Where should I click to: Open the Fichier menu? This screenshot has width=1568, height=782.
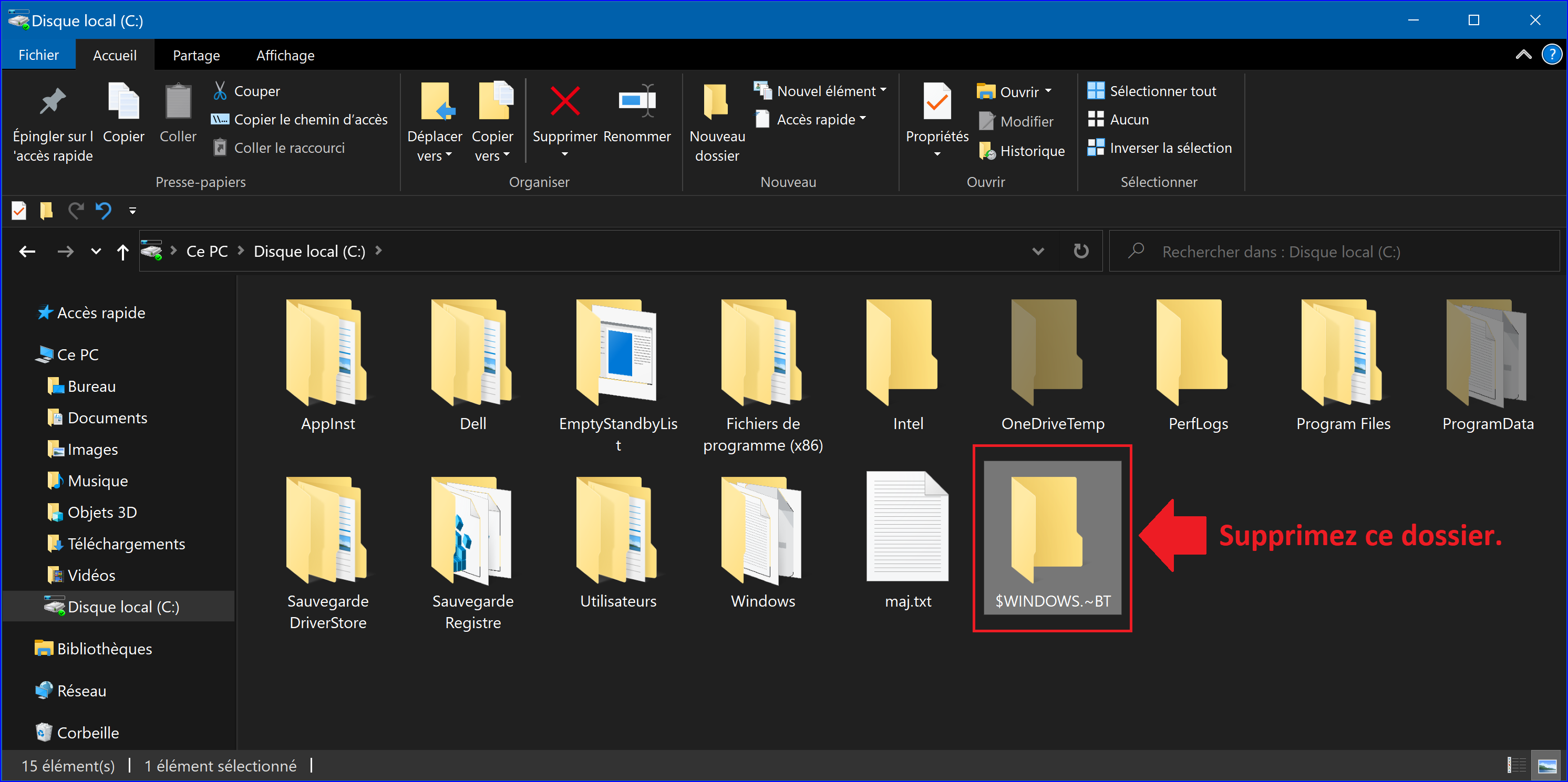click(38, 55)
